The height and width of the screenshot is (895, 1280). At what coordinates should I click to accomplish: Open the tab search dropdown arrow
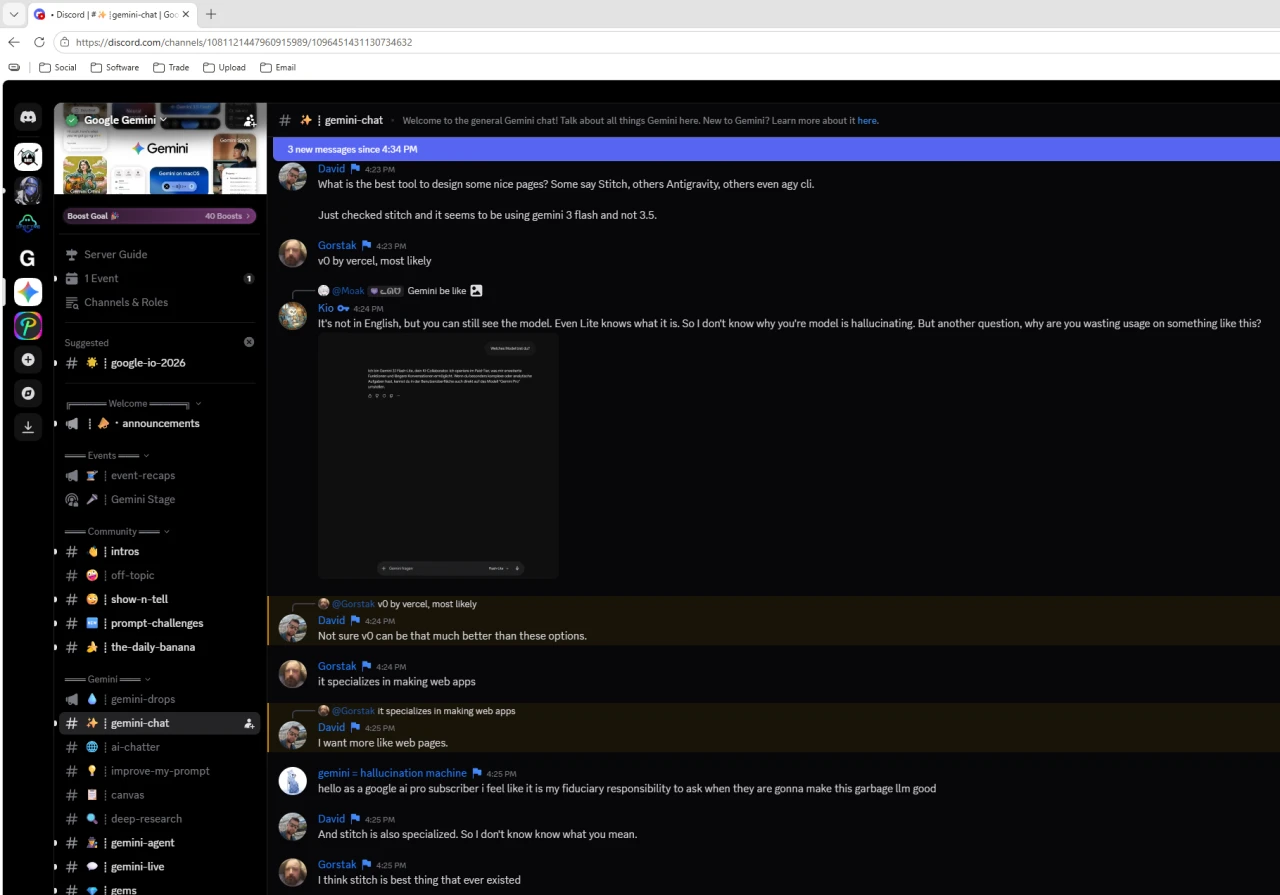(x=14, y=14)
